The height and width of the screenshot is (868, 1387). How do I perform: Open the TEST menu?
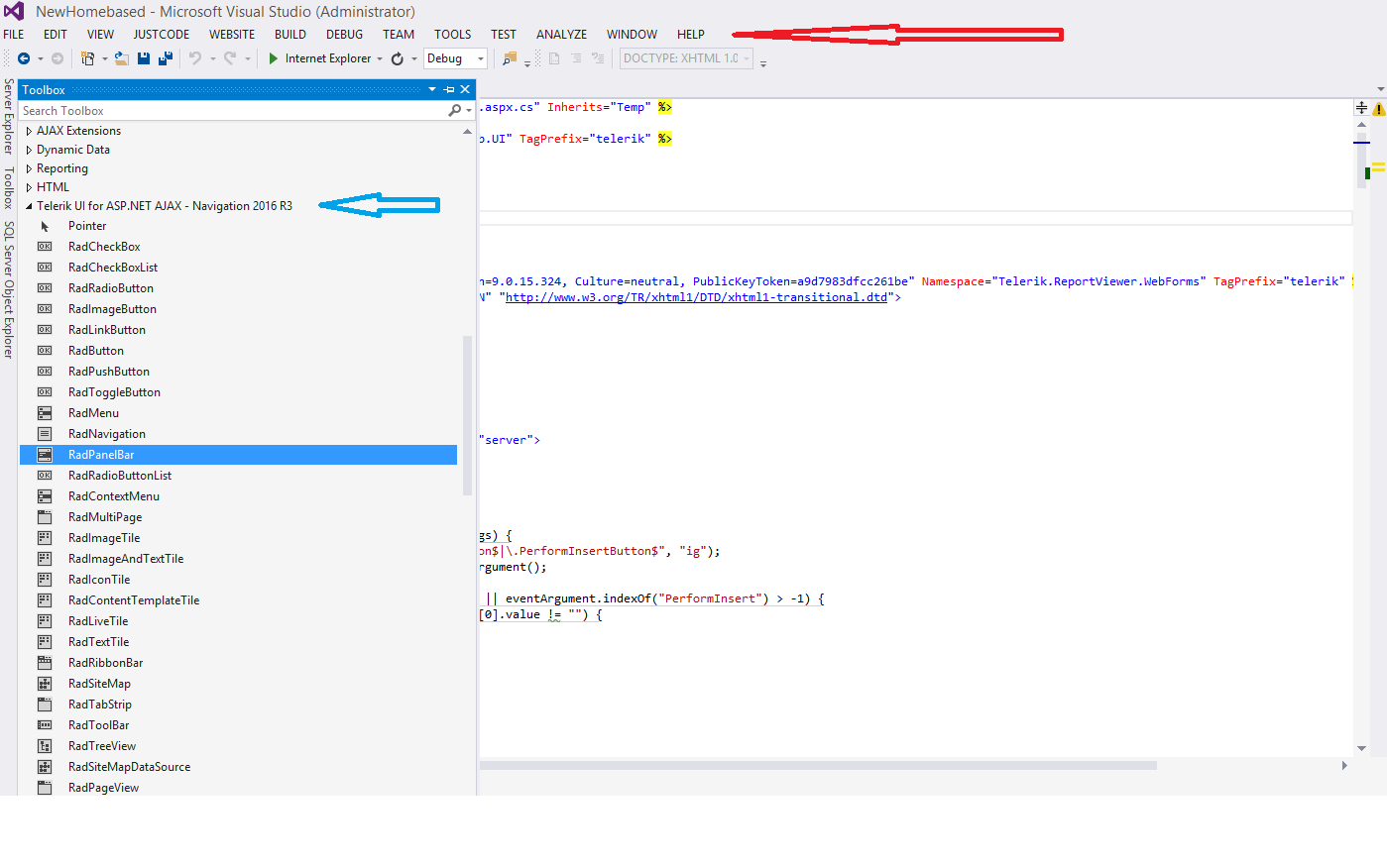coord(504,34)
